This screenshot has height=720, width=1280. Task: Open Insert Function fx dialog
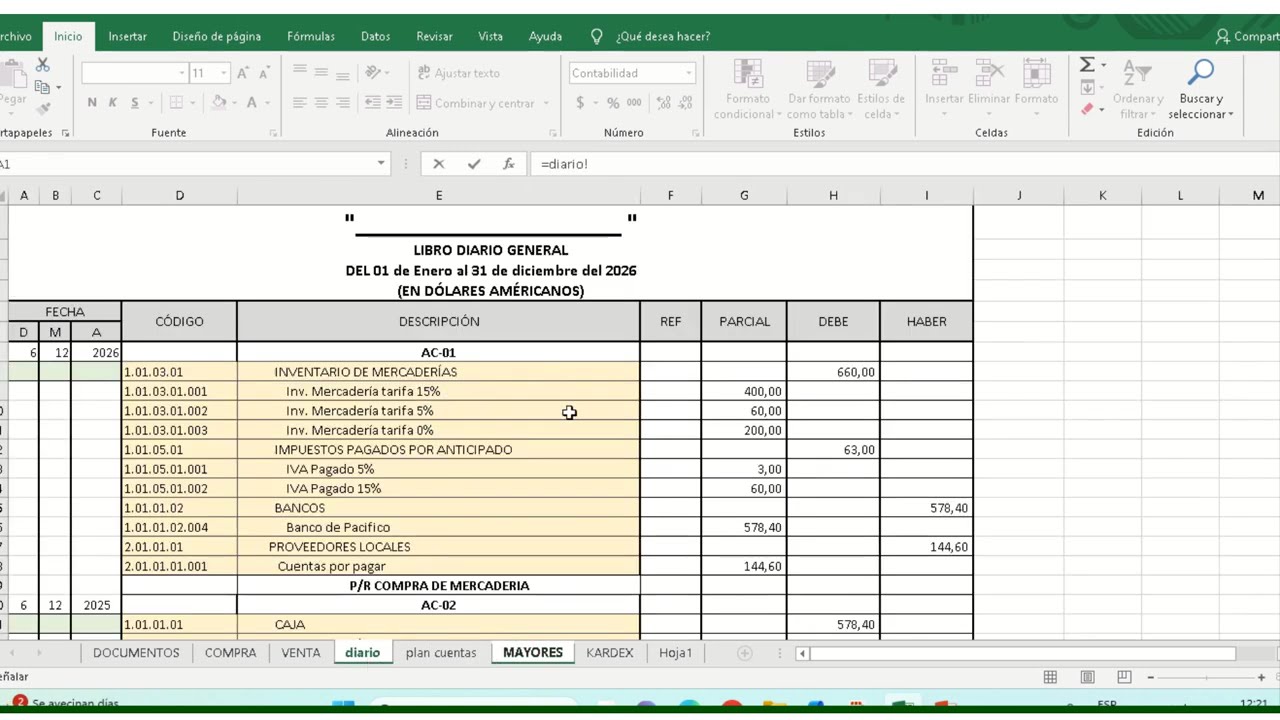point(509,164)
